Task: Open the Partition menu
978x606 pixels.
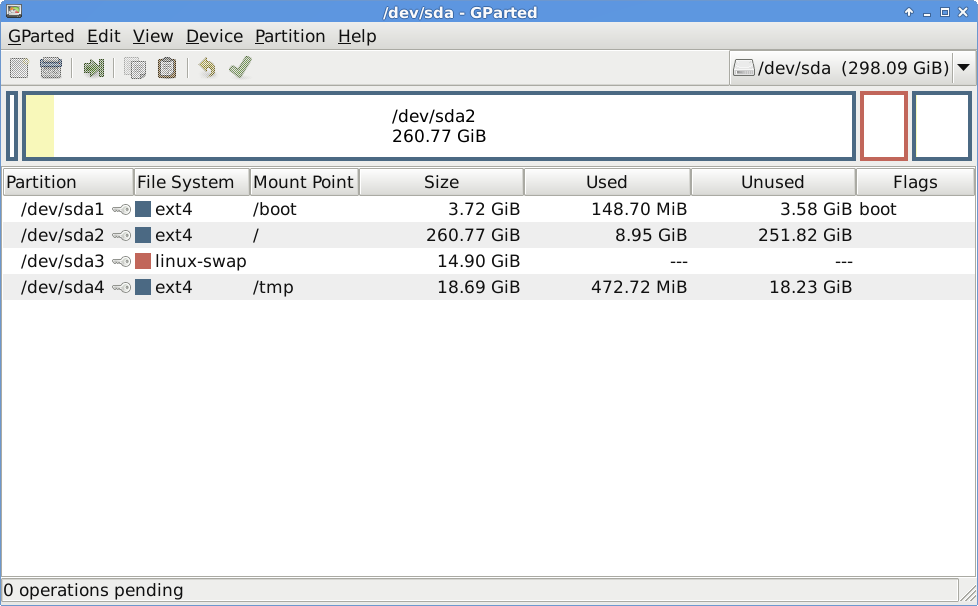Action: [290, 36]
